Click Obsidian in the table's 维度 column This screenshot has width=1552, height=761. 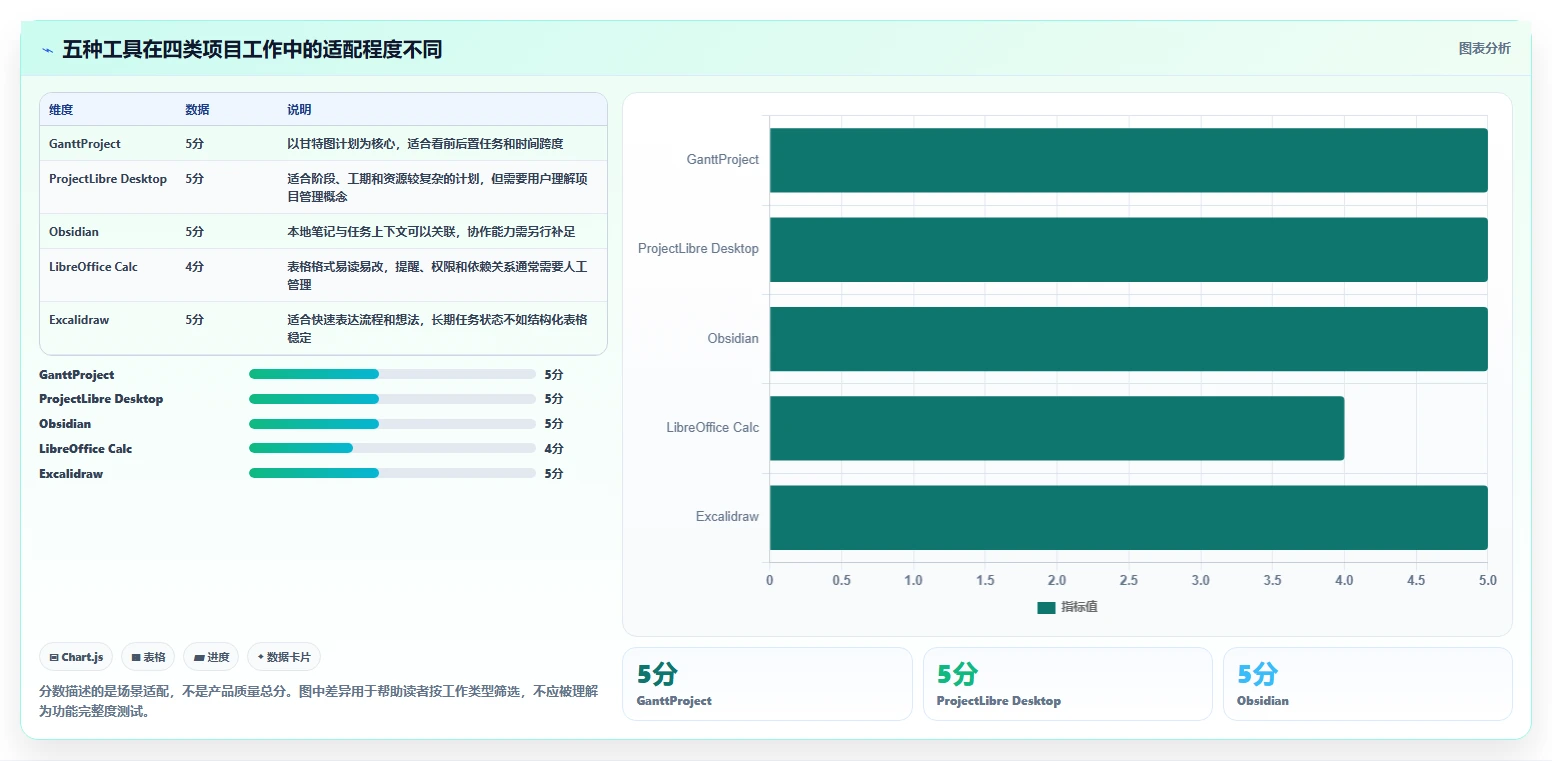[74, 232]
